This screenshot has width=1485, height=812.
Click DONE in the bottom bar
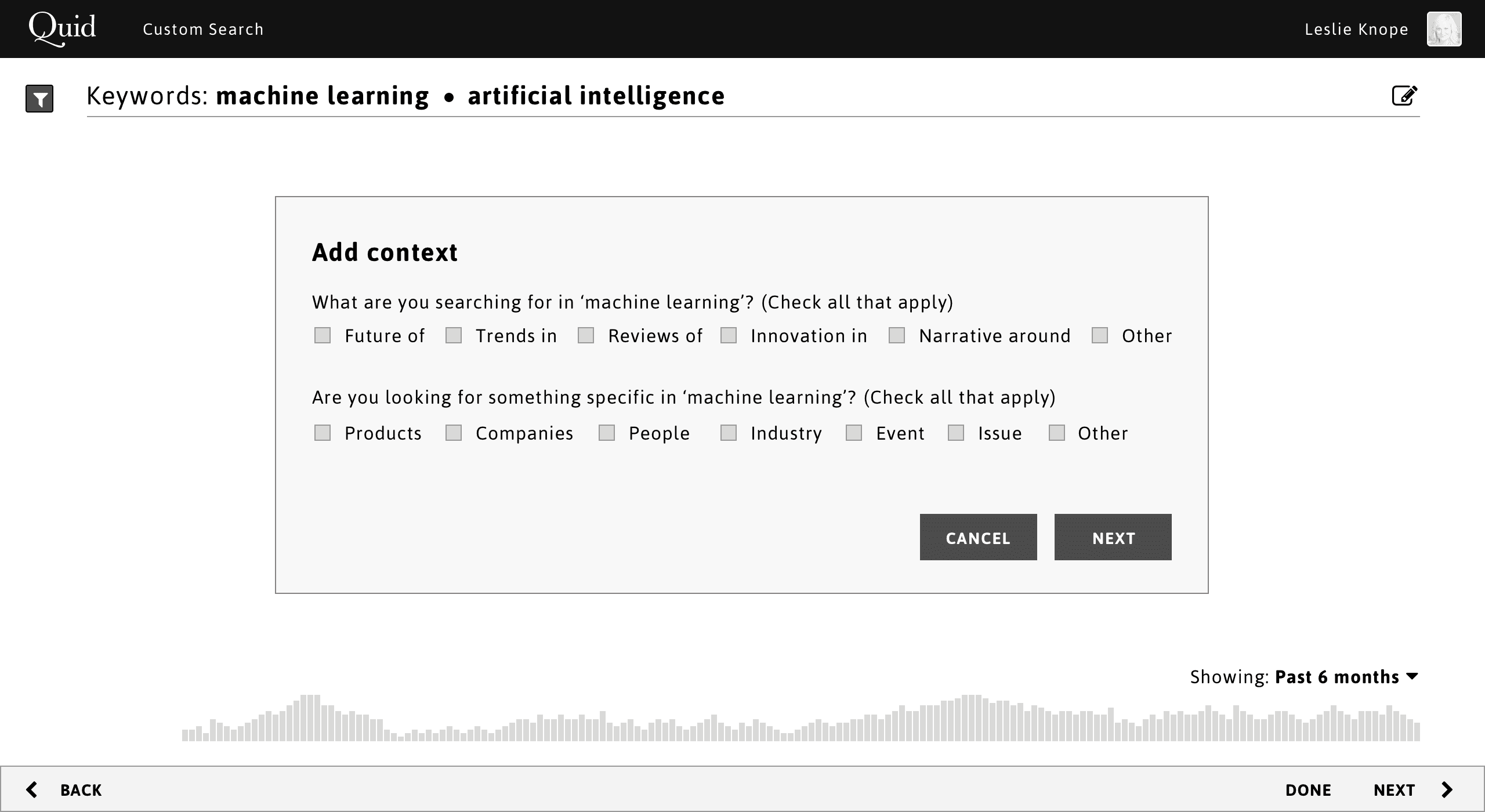[1308, 790]
